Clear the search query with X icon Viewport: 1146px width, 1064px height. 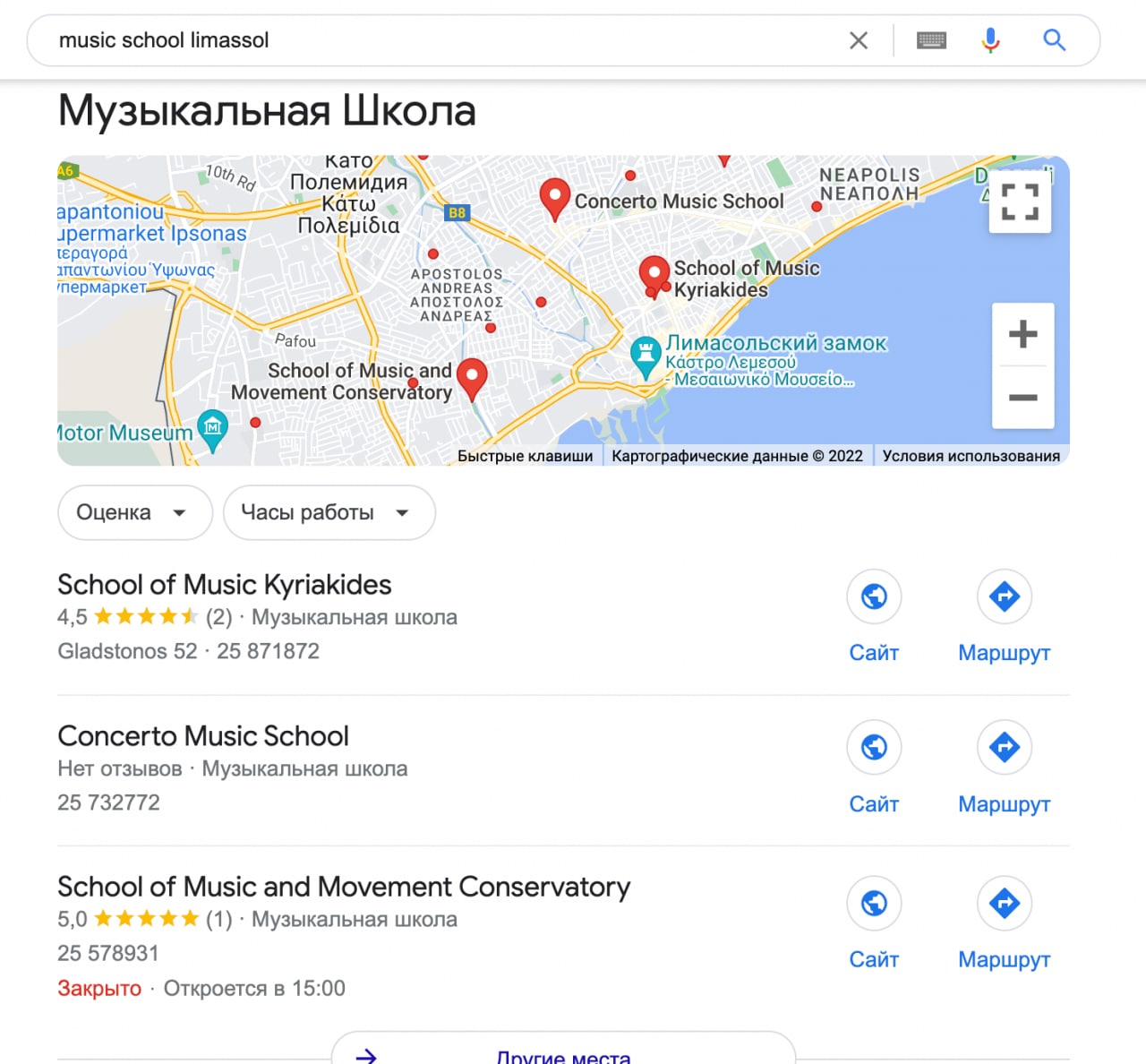click(x=858, y=40)
